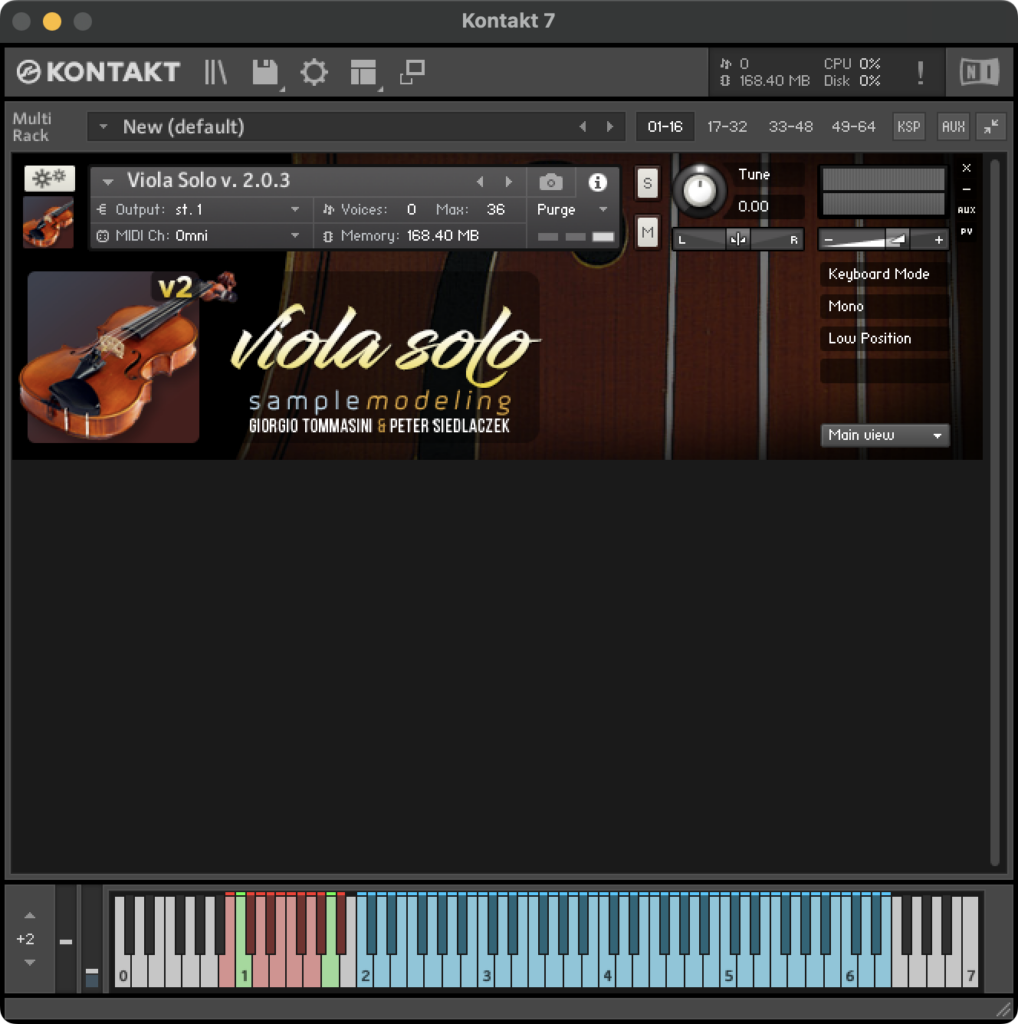1018x1024 pixels.
Task: Switch to the 33-48 rack page
Action: (x=790, y=127)
